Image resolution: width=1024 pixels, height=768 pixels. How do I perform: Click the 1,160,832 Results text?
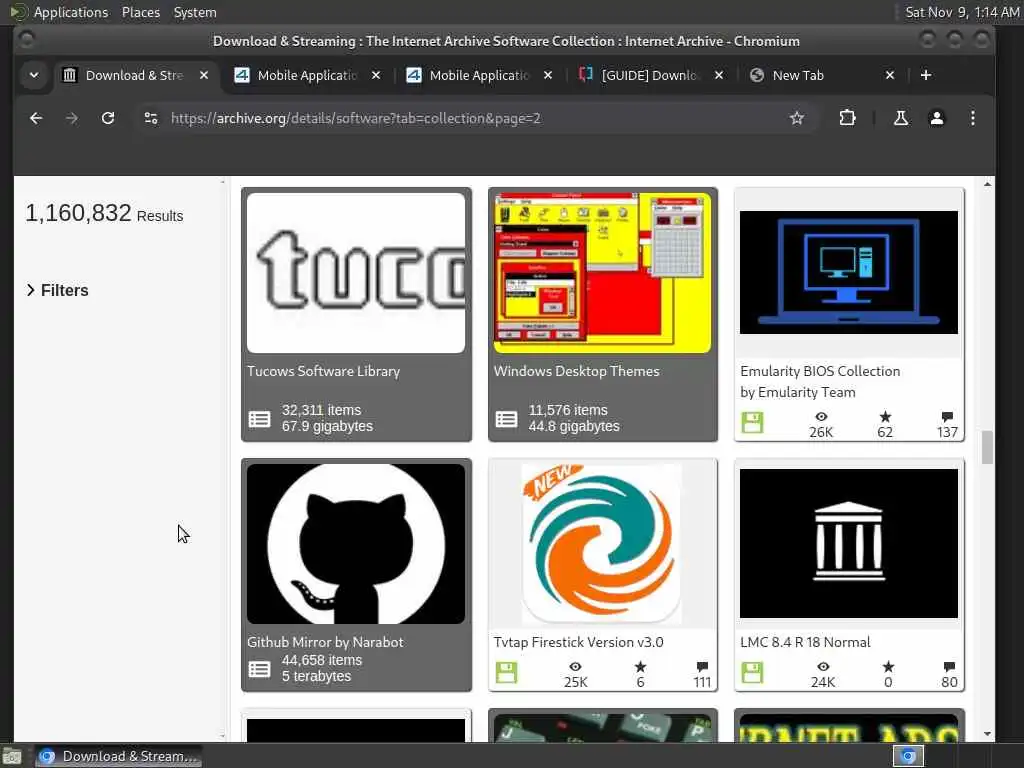coord(104,214)
